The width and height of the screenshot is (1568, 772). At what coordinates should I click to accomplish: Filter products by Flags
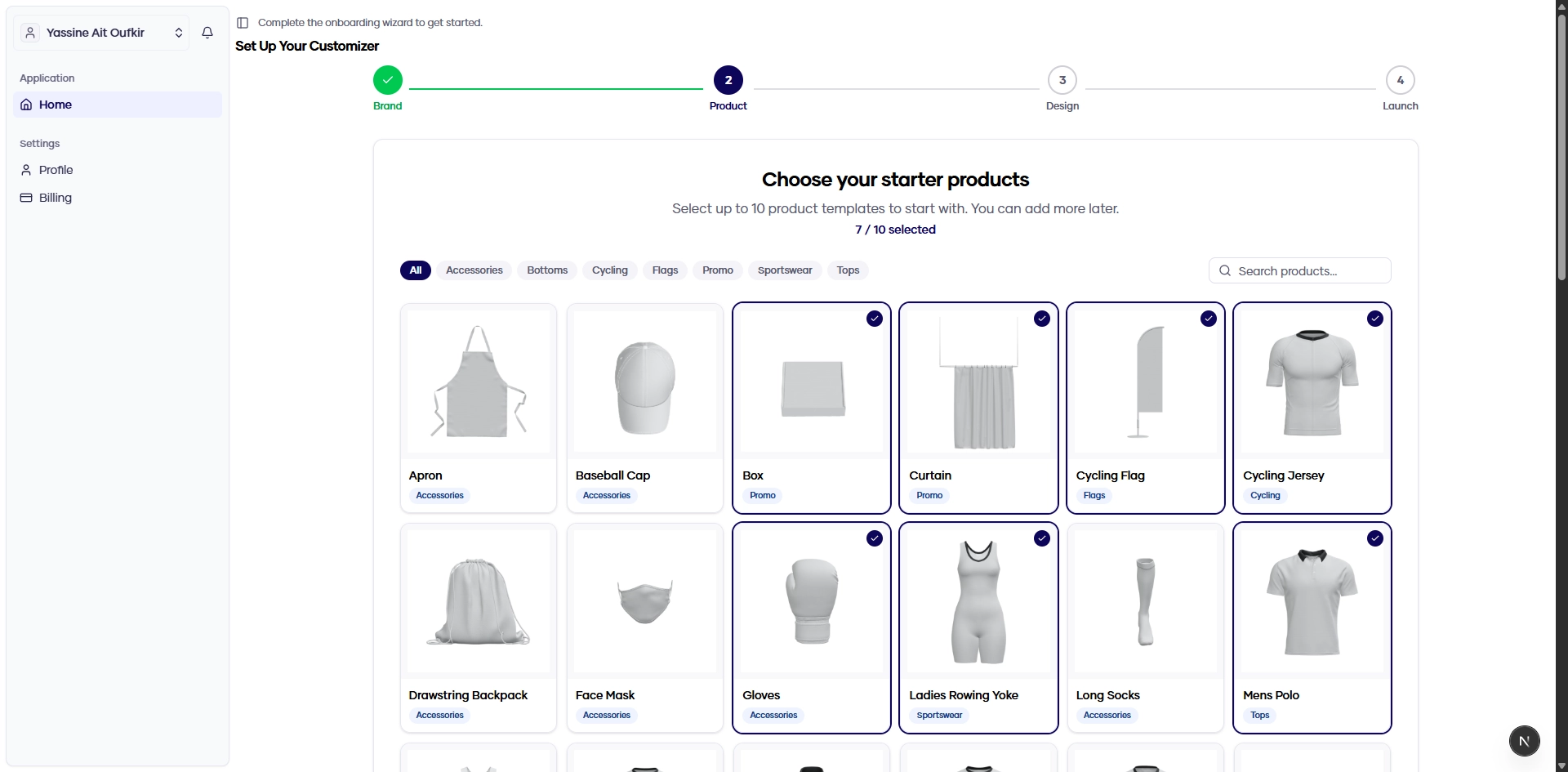click(666, 270)
